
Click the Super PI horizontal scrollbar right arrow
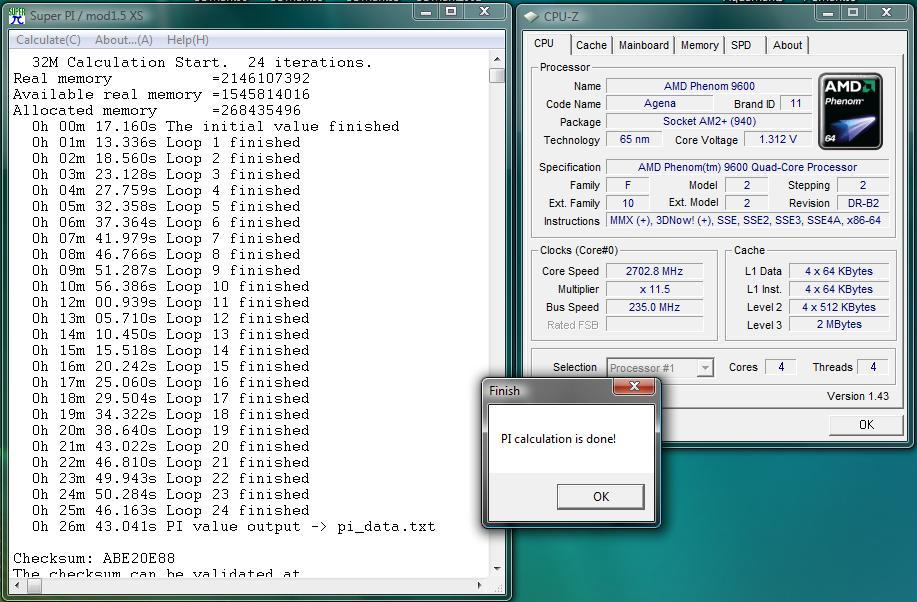480,585
